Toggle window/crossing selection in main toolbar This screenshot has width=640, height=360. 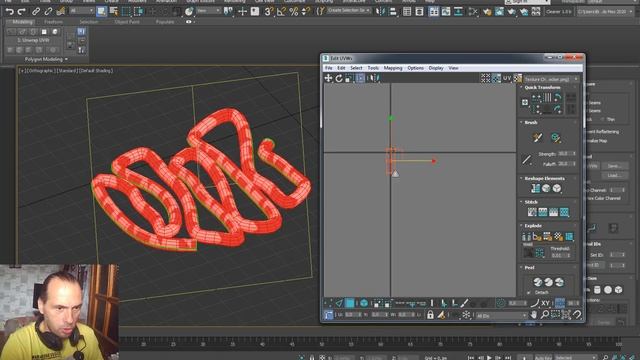(138, 11)
